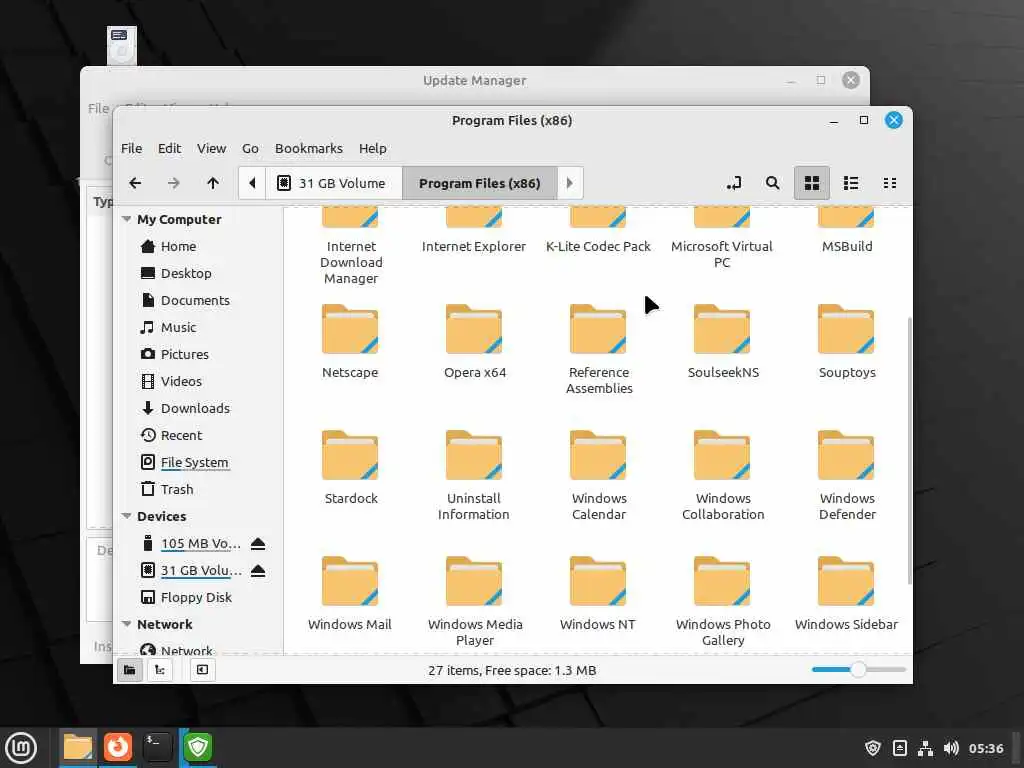The height and width of the screenshot is (768, 1024).
Task: Collapse the My Computer section
Action: pos(127,219)
